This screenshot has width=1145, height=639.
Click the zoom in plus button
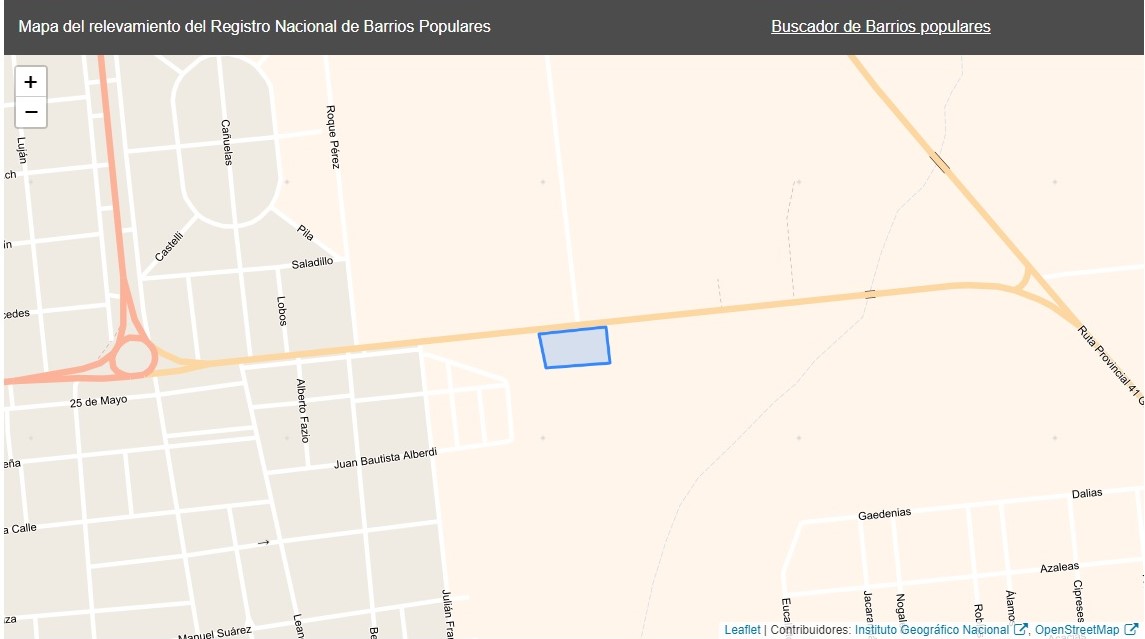[x=31, y=82]
